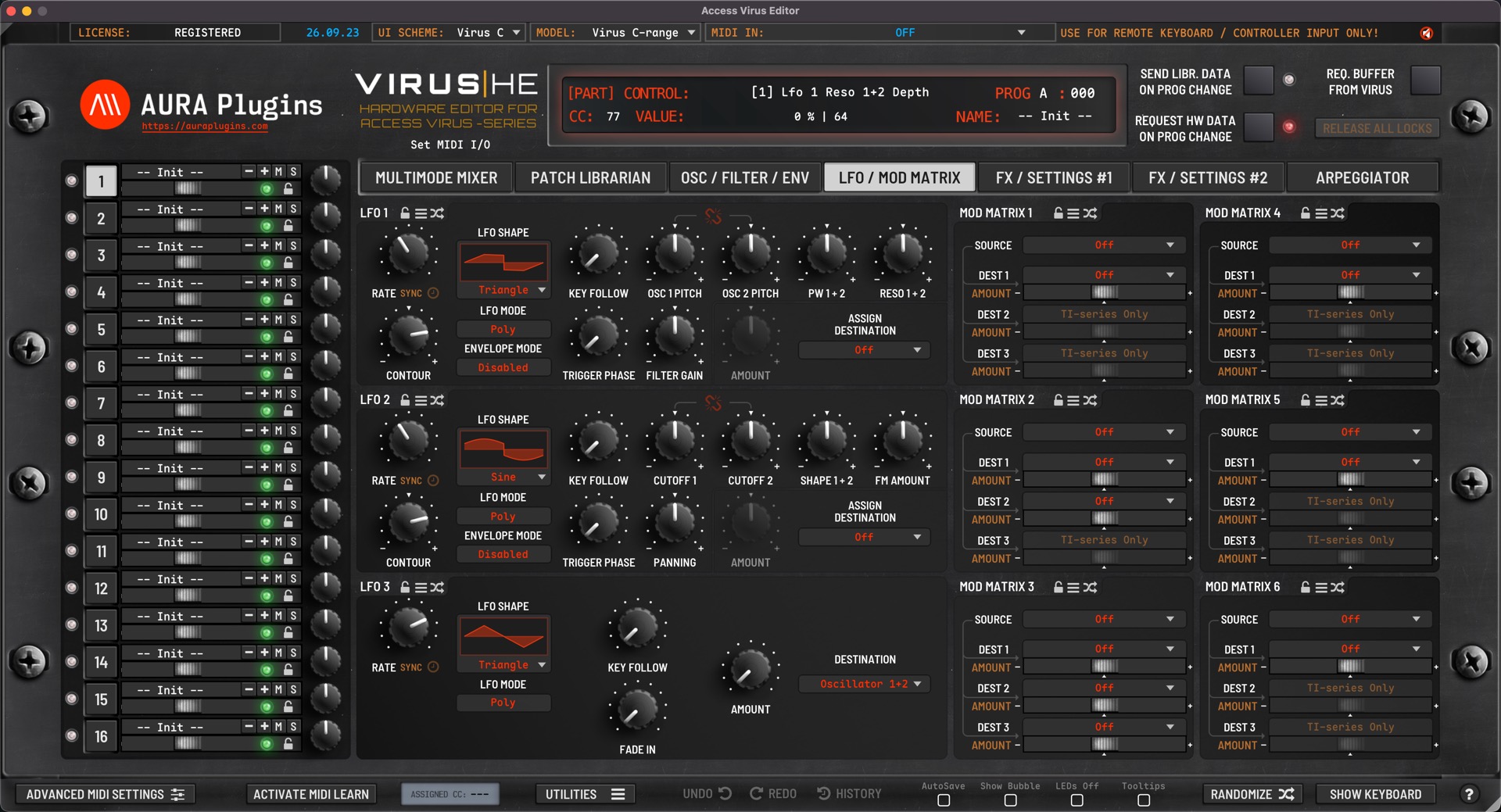Open the Utilities hamburger menu icon
This screenshot has width=1501, height=812.
(x=618, y=794)
